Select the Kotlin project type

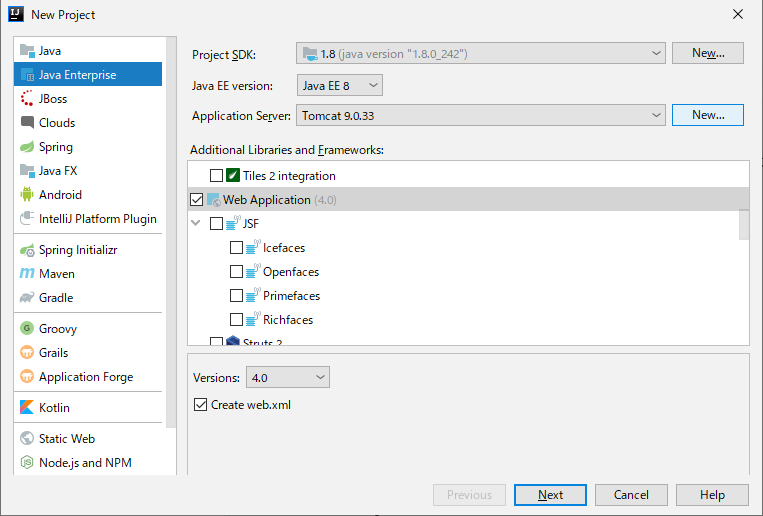88,407
